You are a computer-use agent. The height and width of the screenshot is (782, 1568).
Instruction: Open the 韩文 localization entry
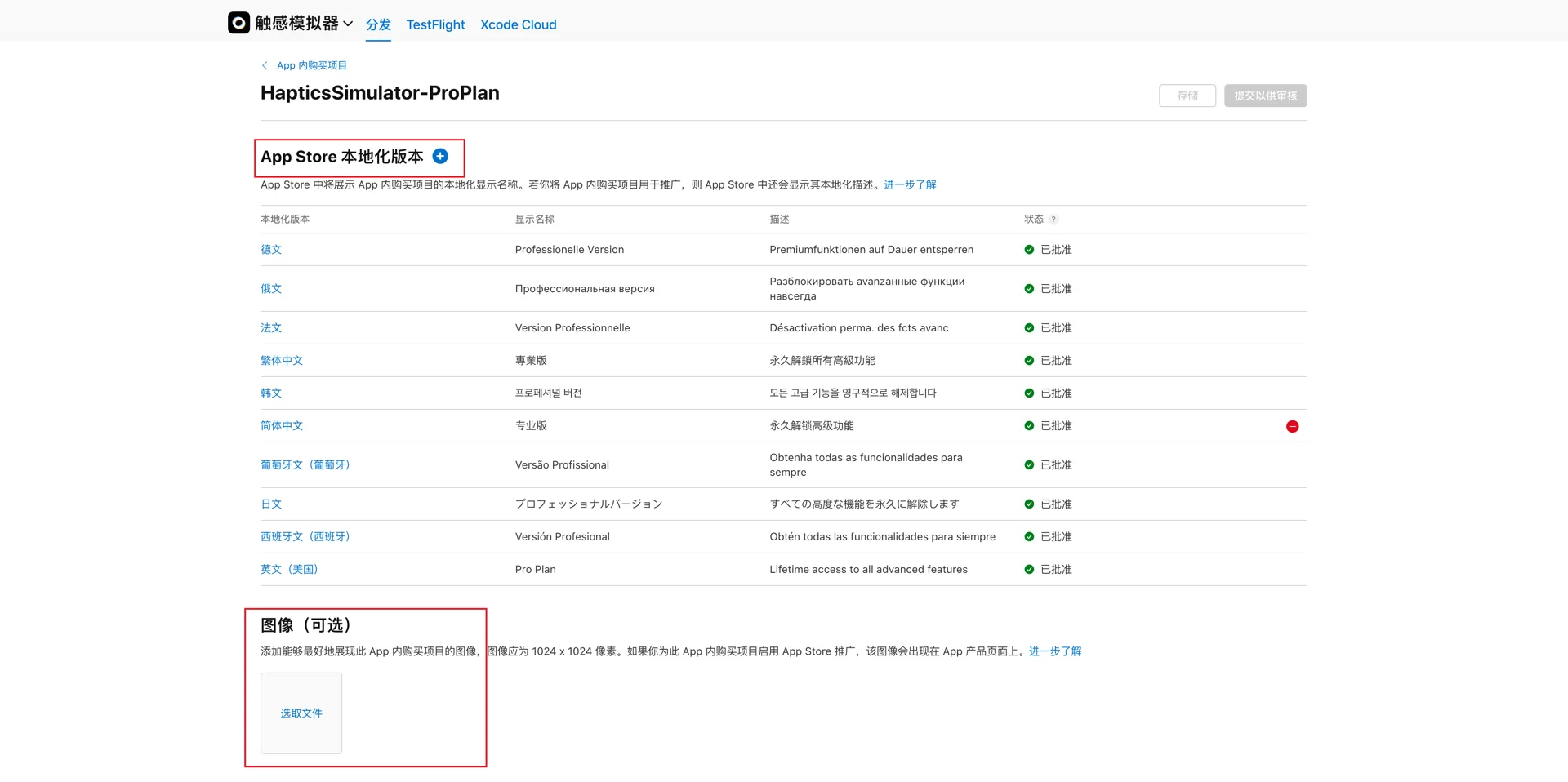pos(271,393)
